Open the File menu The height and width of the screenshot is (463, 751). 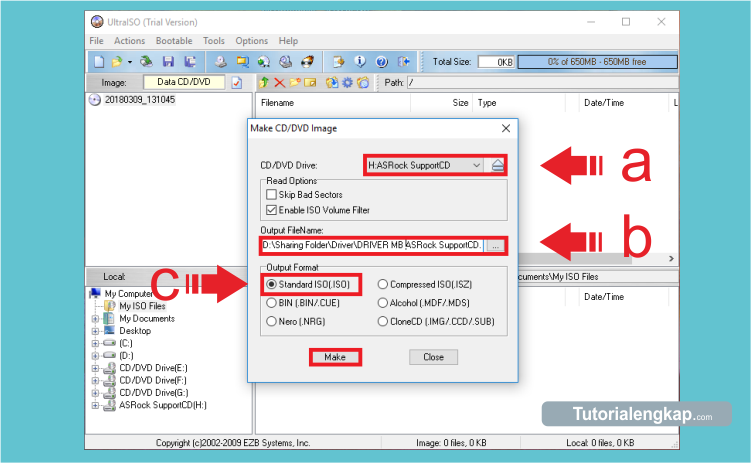coord(96,41)
